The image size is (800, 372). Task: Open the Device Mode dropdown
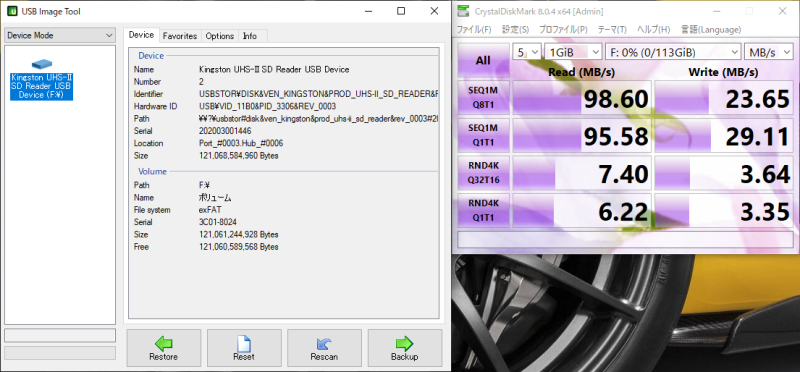tap(60, 36)
